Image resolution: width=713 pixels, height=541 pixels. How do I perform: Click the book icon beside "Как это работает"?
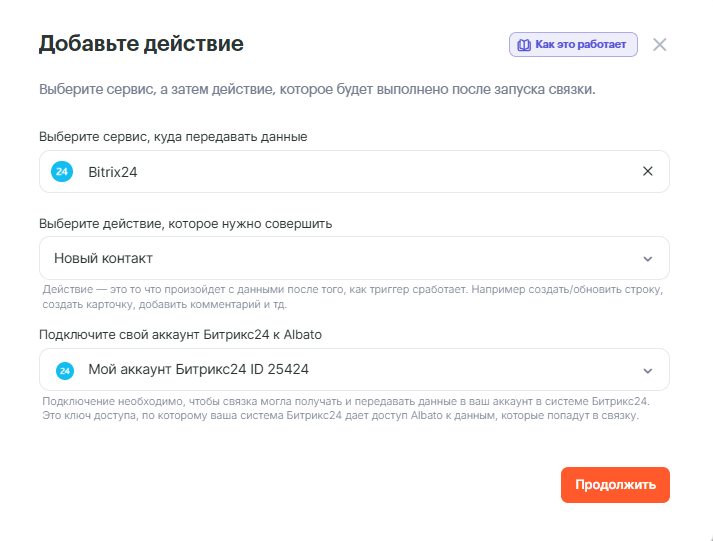(x=523, y=45)
